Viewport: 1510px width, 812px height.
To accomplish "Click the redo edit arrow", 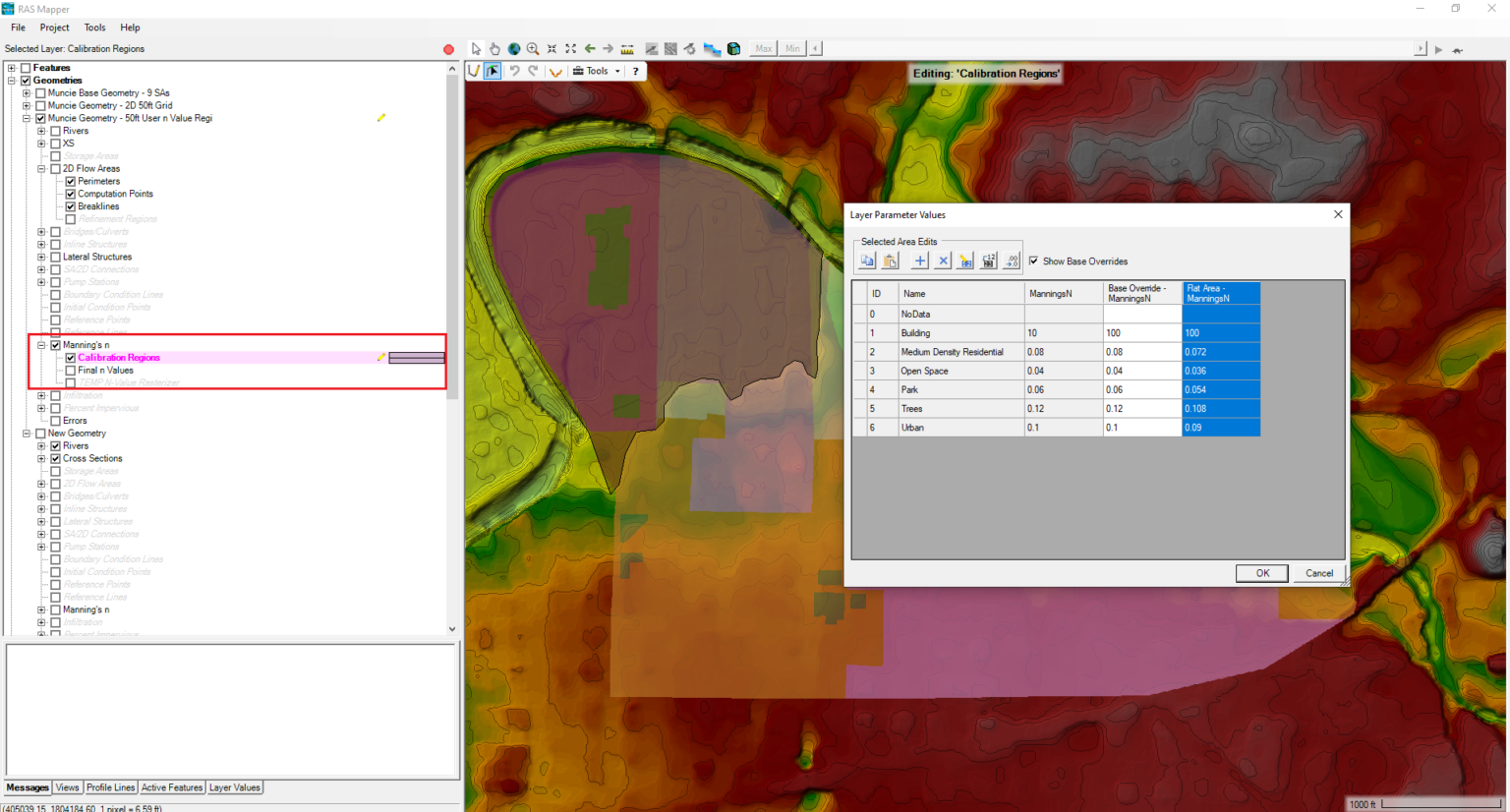I will point(533,71).
